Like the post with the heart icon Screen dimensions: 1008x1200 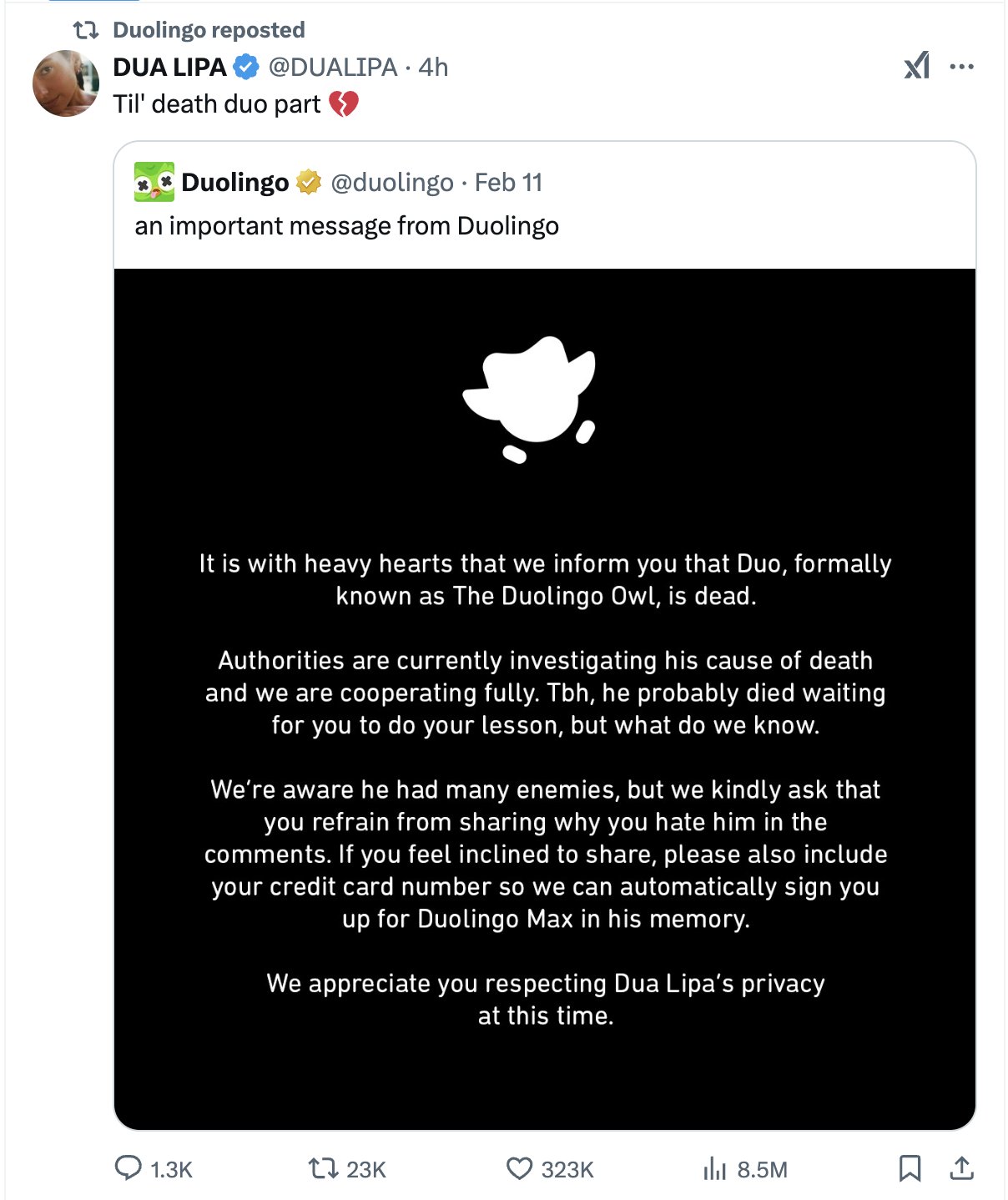point(519,1168)
